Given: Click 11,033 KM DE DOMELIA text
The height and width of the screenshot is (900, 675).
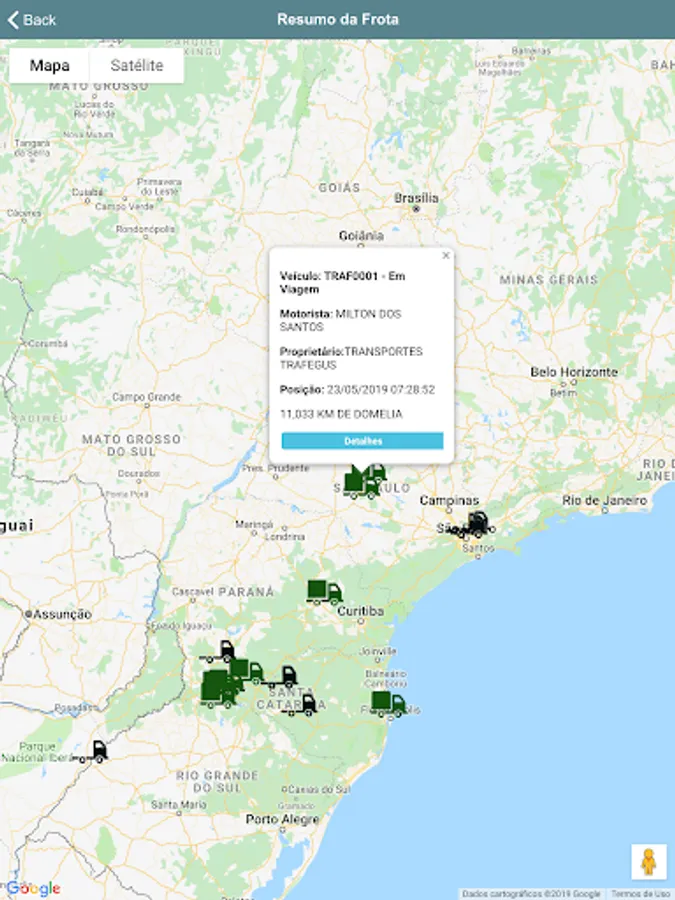Looking at the screenshot, I should [341, 414].
